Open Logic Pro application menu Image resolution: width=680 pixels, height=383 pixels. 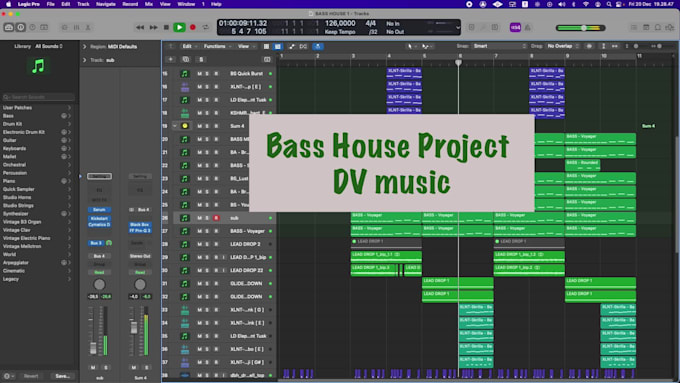coord(29,4)
